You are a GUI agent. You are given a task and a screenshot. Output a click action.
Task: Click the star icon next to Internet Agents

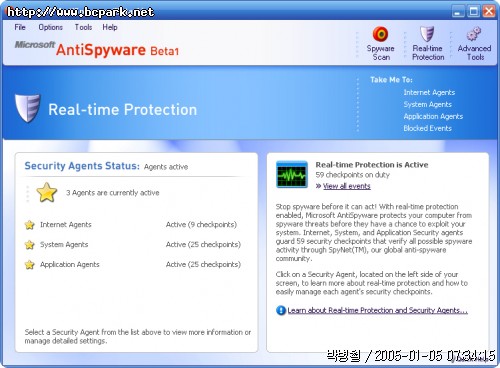29,225
